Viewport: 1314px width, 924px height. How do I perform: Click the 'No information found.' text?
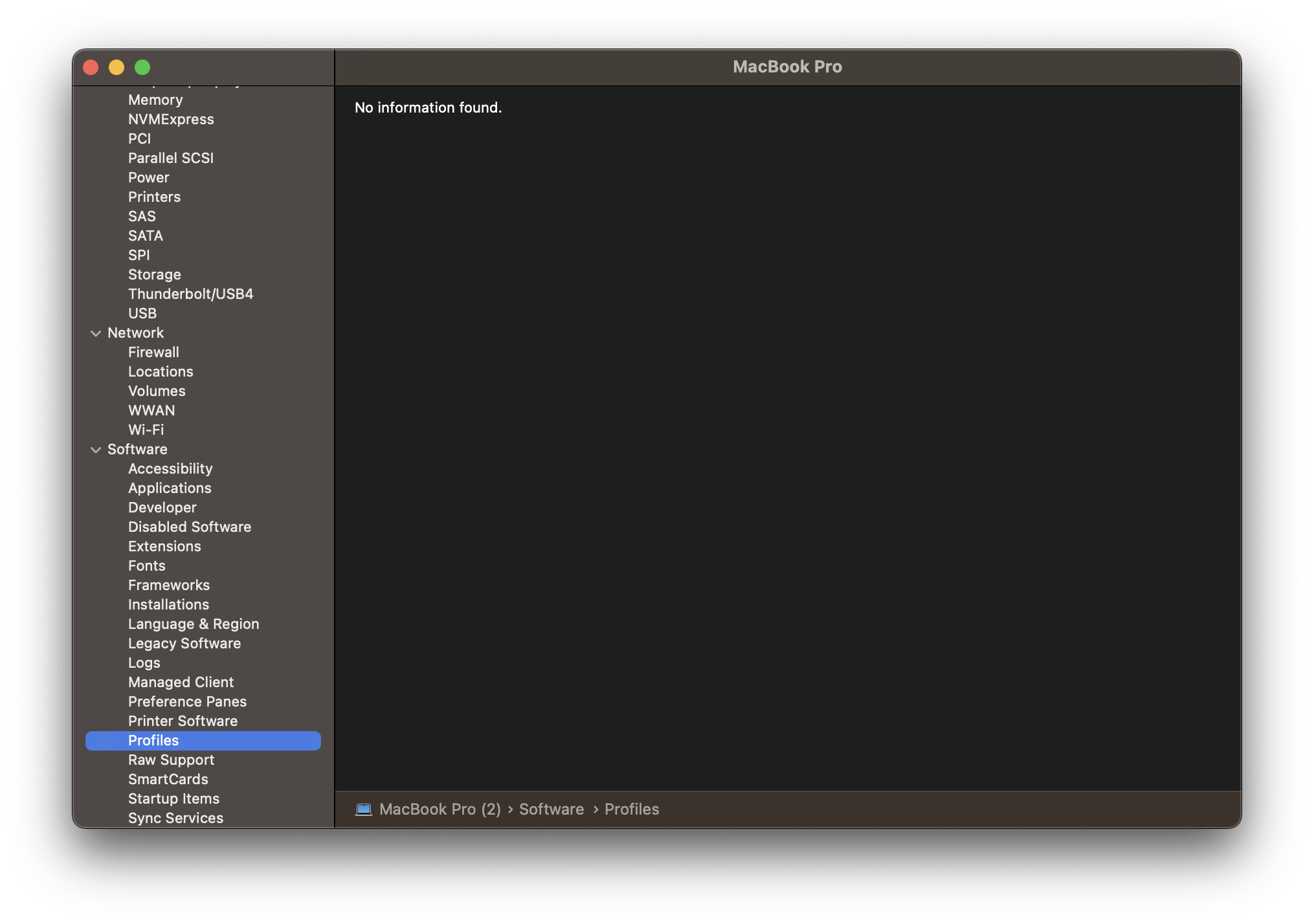click(429, 107)
